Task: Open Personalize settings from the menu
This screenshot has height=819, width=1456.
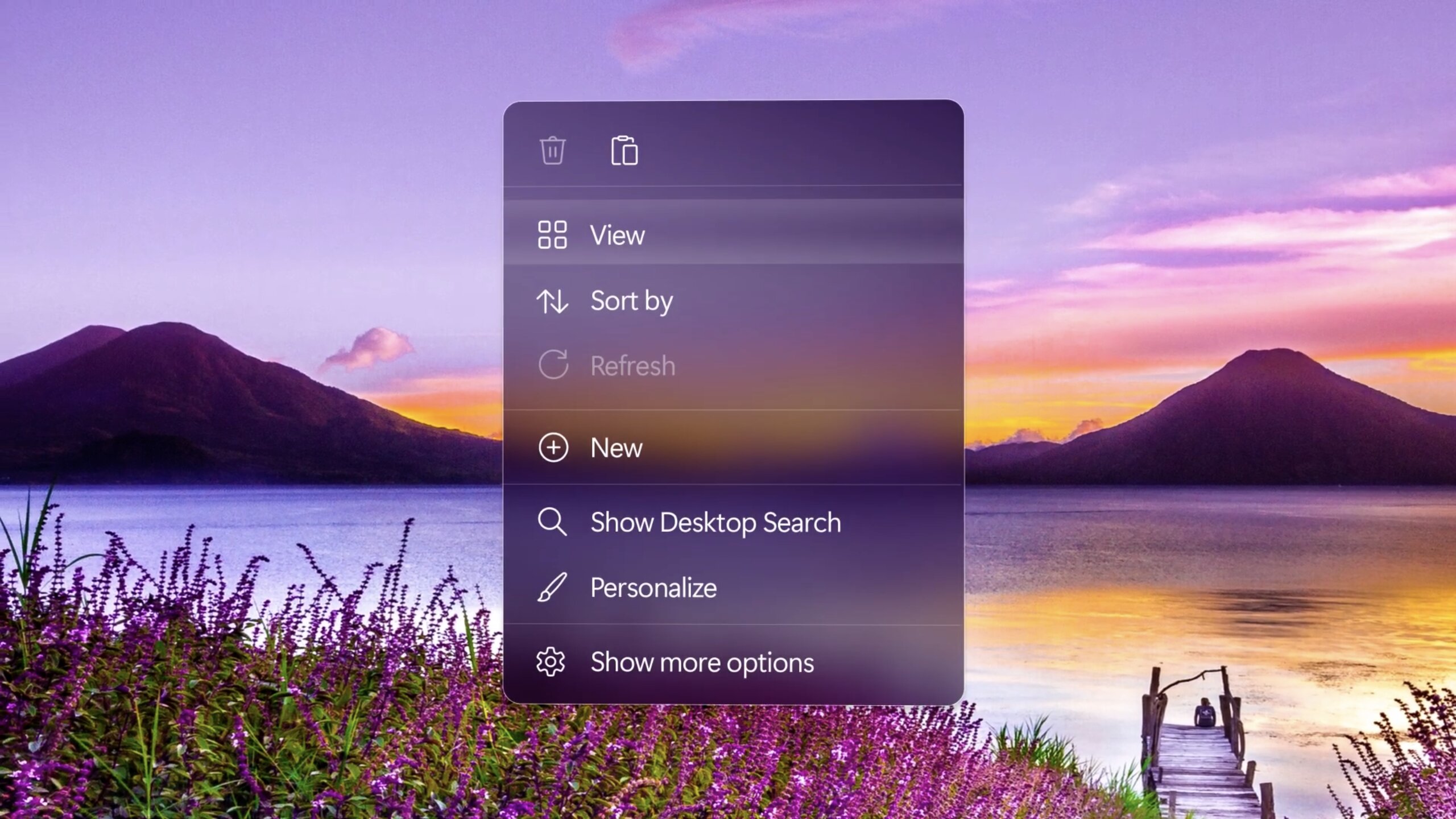Action: (733, 588)
